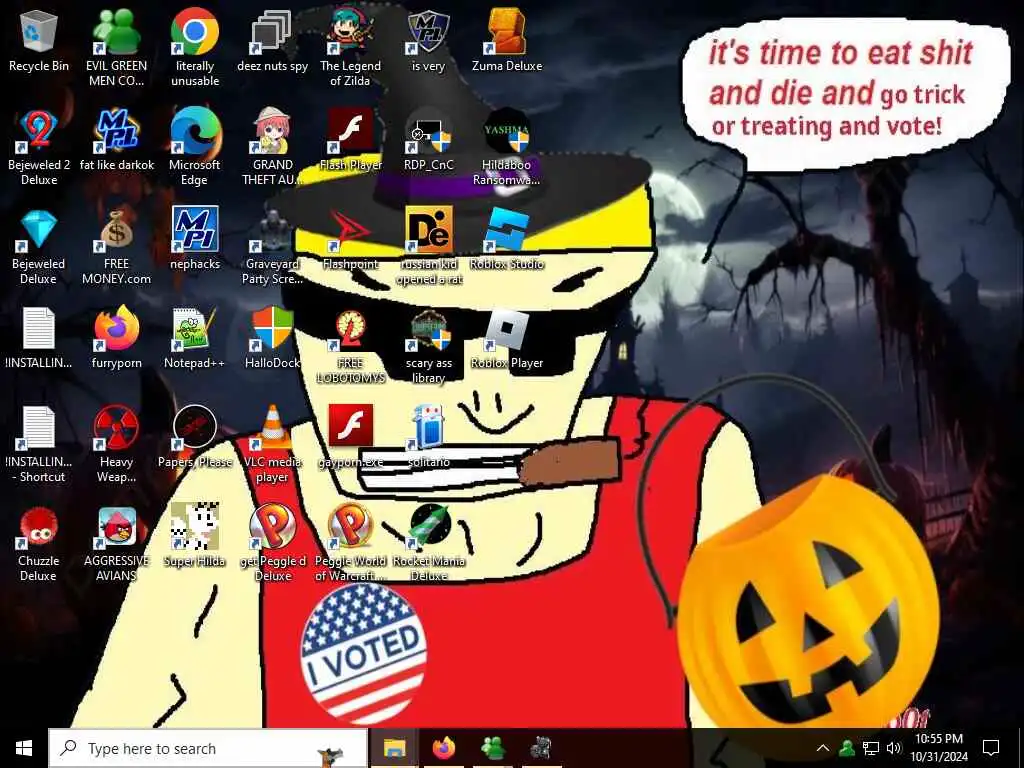This screenshot has width=1024, height=768.
Task: Open FREE LOBOTOMYS shortcut
Action: pyautogui.click(x=351, y=346)
